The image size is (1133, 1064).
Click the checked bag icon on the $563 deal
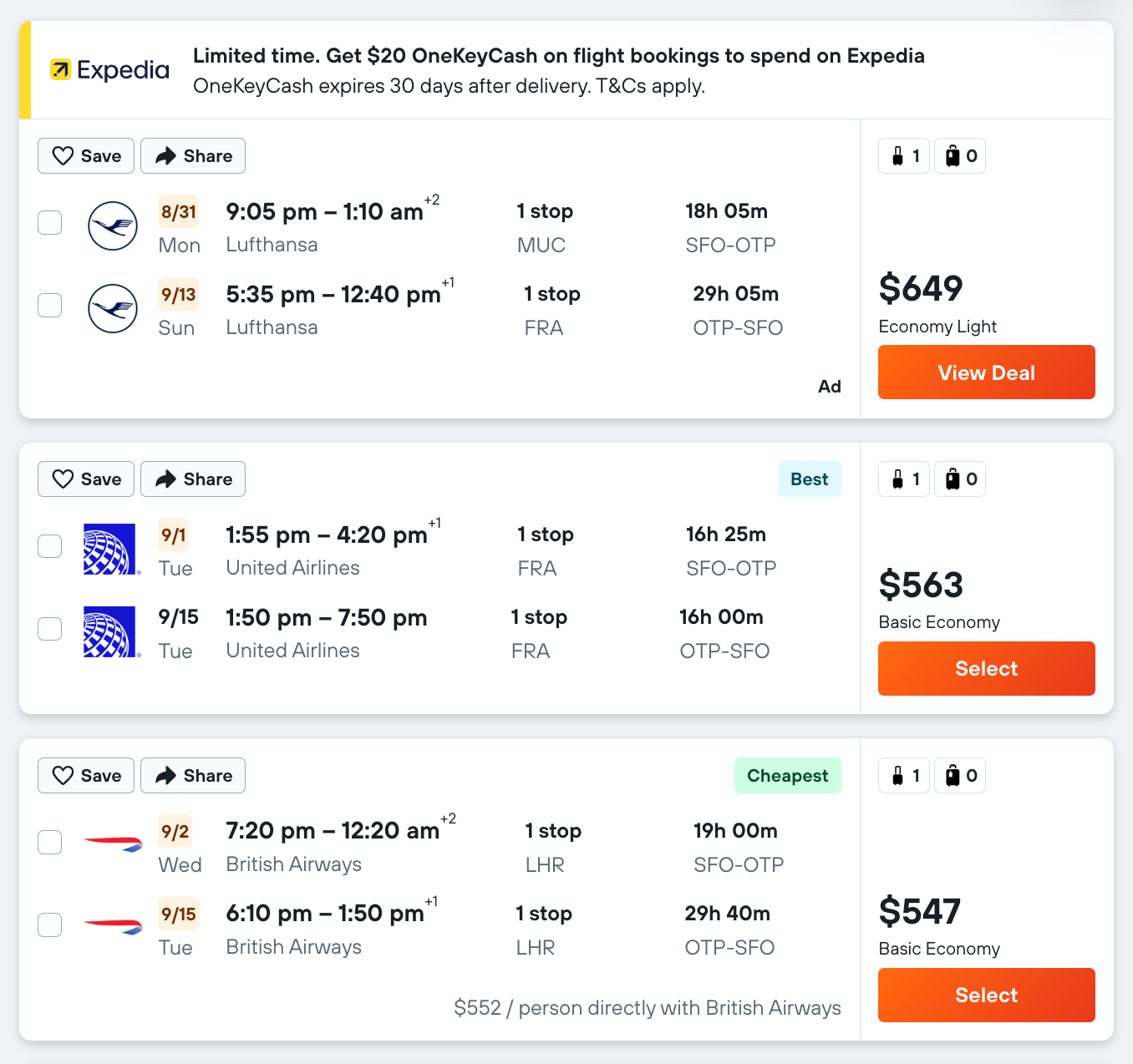(953, 479)
